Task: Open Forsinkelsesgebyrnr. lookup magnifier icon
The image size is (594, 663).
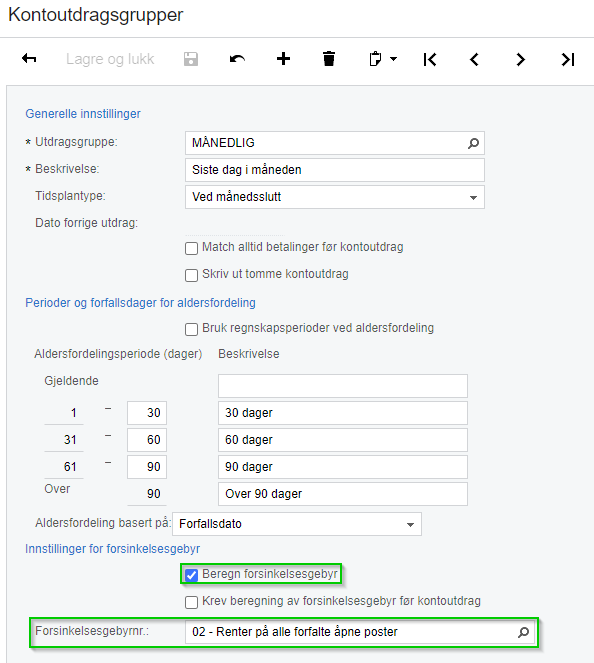Action: click(523, 633)
